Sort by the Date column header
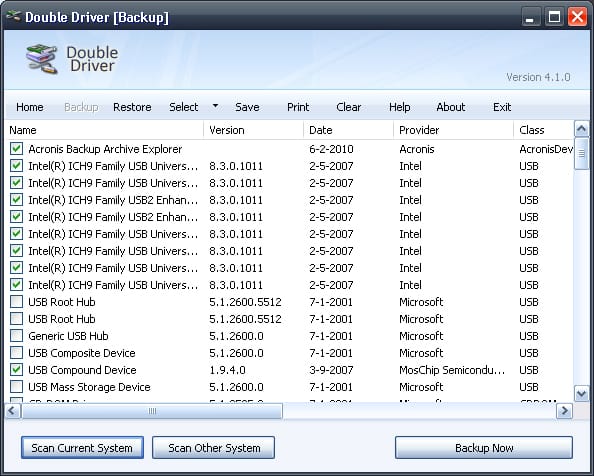This screenshot has height=476, width=594. [349, 130]
